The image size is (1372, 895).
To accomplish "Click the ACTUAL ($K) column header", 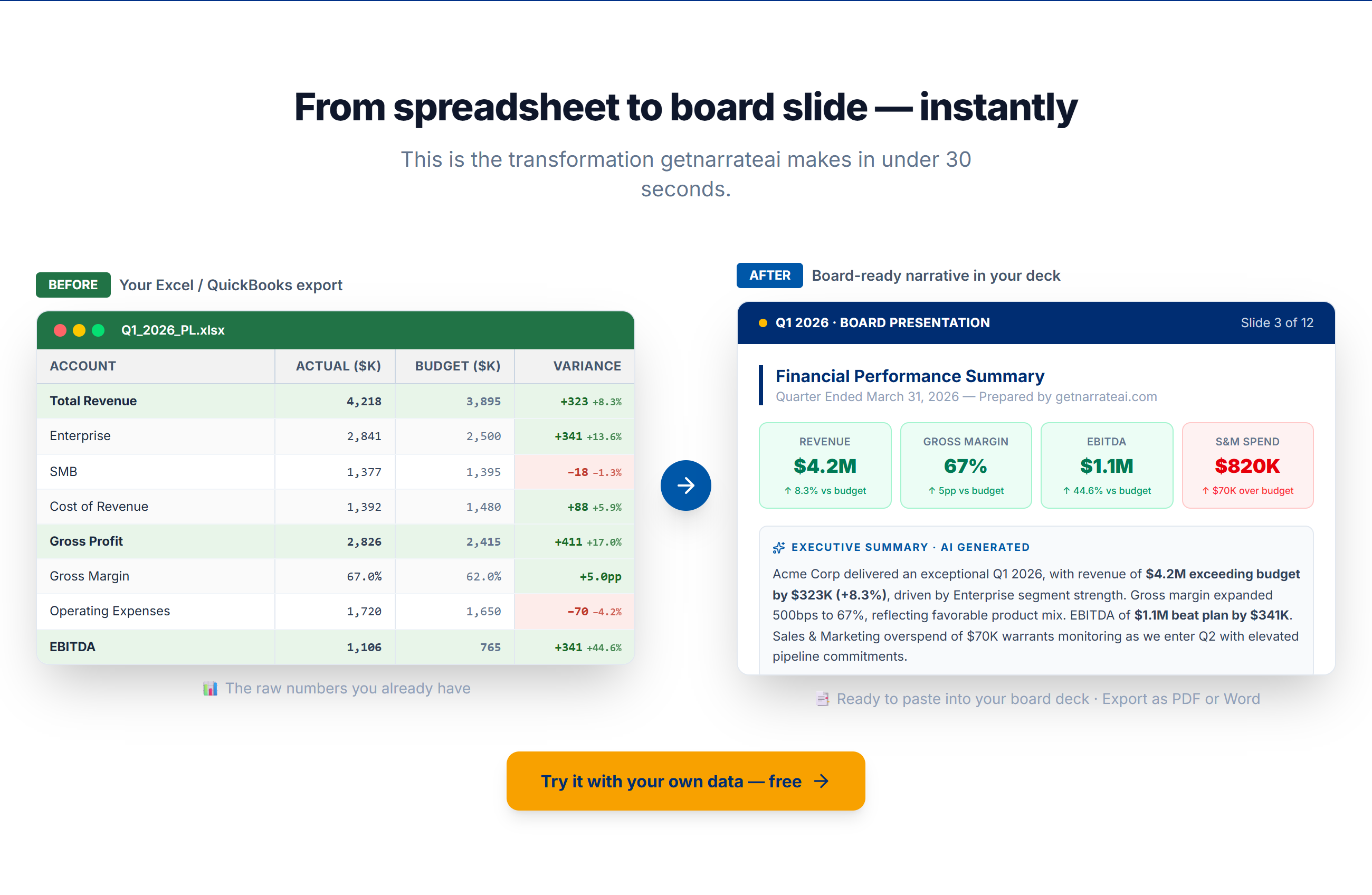I will [x=338, y=366].
